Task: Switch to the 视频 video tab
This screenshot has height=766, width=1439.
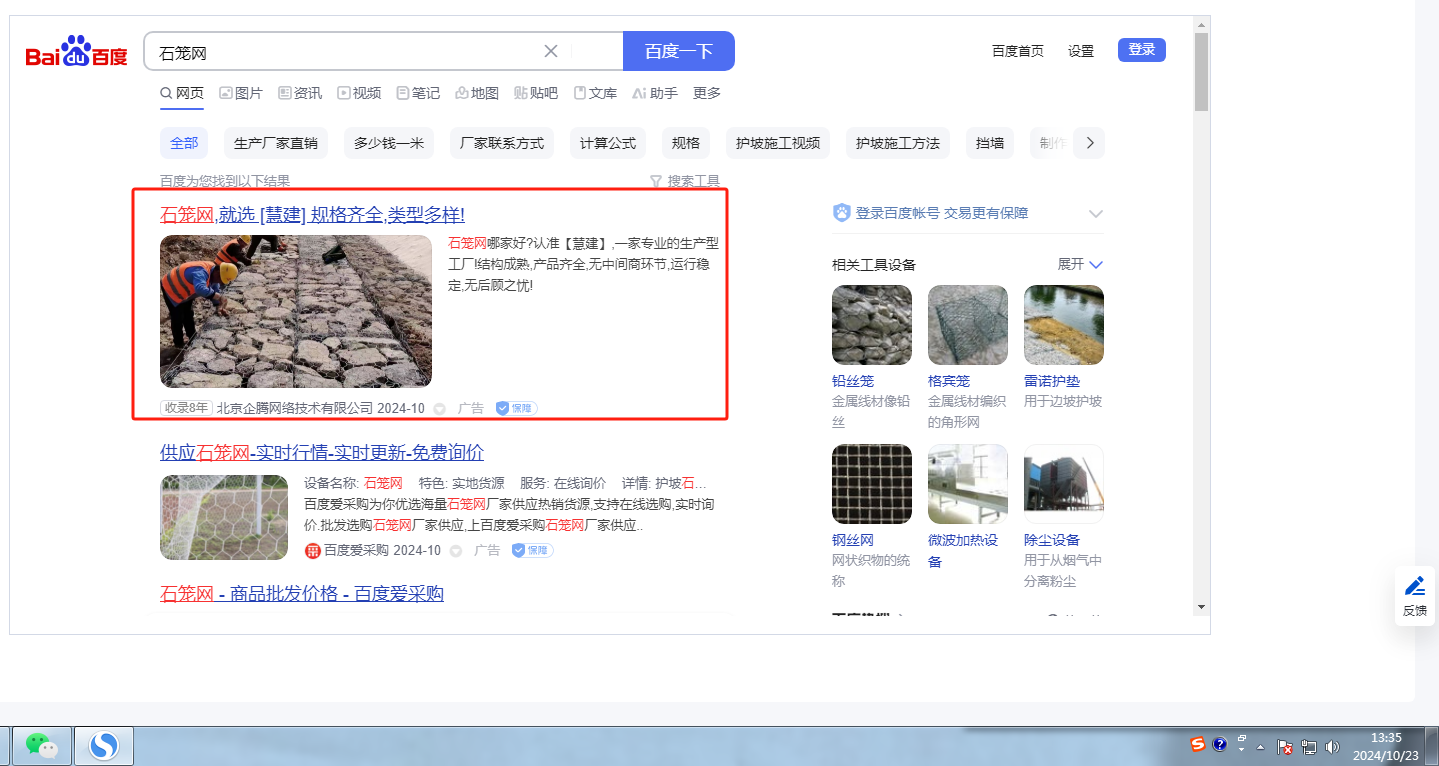Action: tap(359, 93)
